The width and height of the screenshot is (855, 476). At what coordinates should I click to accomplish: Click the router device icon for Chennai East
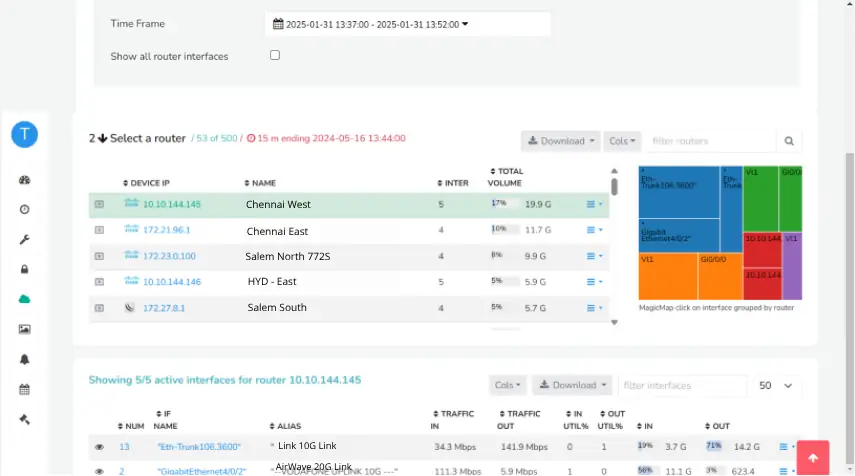point(131,229)
